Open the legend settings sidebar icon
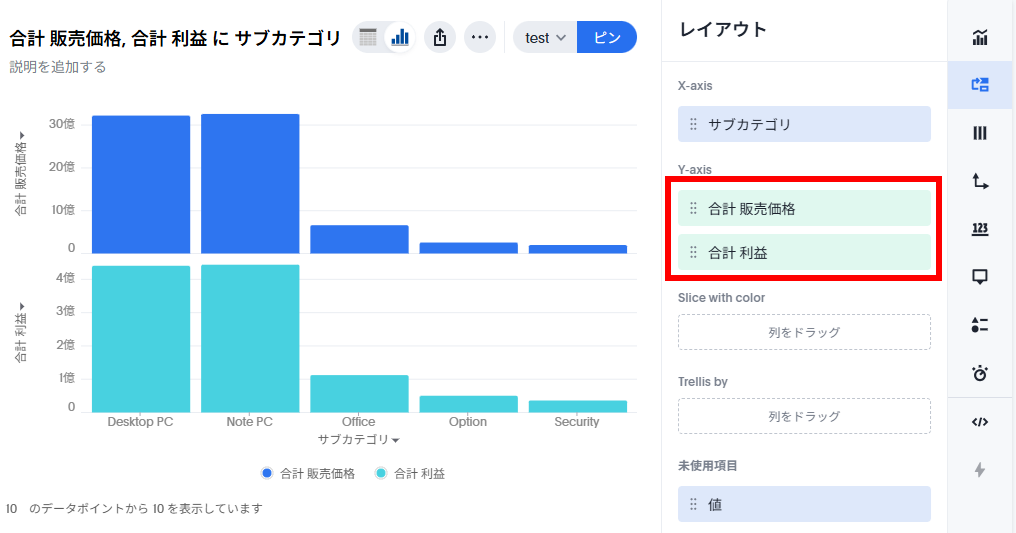Image resolution: width=1016 pixels, height=533 pixels. (980, 325)
